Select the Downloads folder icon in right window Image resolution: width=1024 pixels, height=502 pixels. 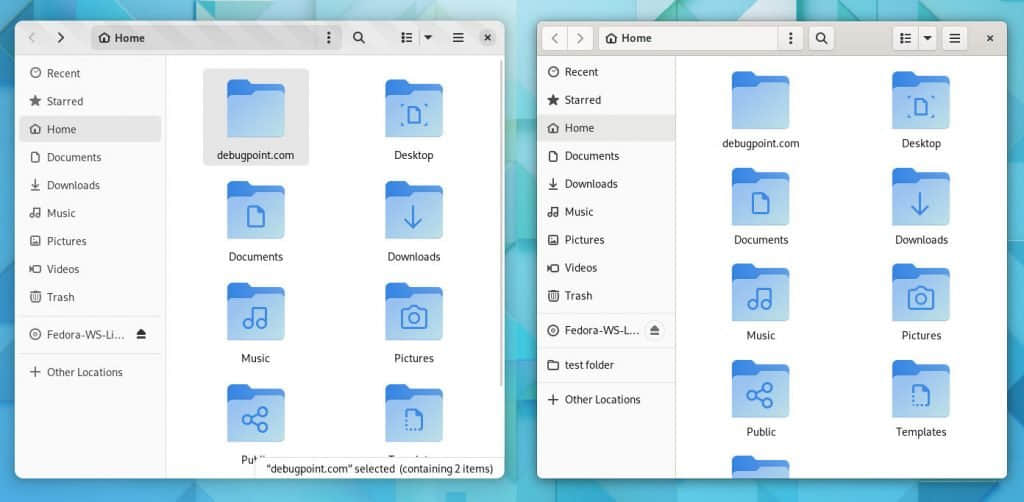click(921, 196)
